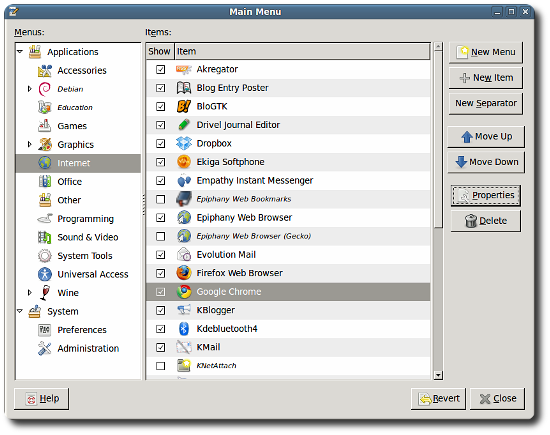
Task: Select the Epiphany Web Browser row text
Action: point(244,218)
